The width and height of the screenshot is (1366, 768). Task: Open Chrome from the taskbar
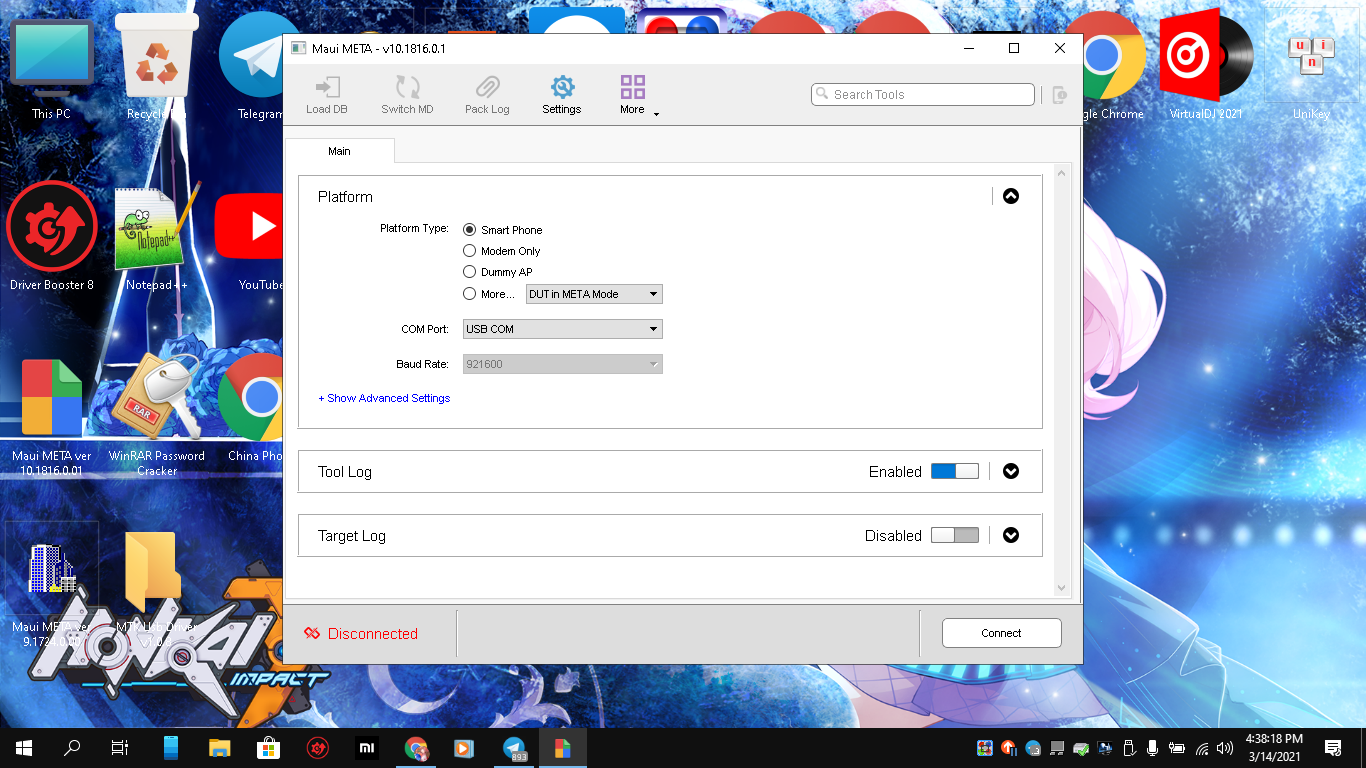click(x=416, y=748)
